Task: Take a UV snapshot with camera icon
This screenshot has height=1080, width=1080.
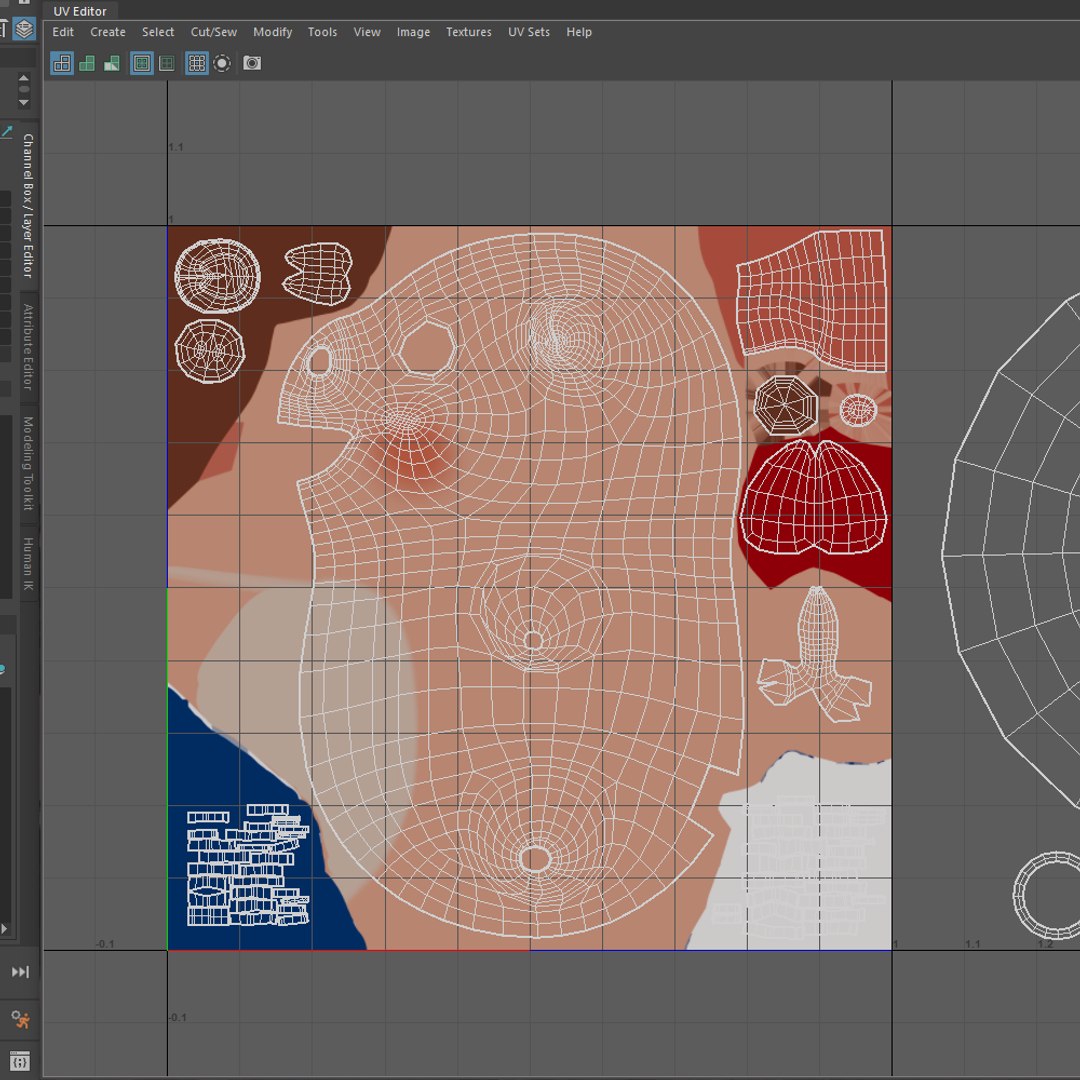Action: click(x=252, y=63)
